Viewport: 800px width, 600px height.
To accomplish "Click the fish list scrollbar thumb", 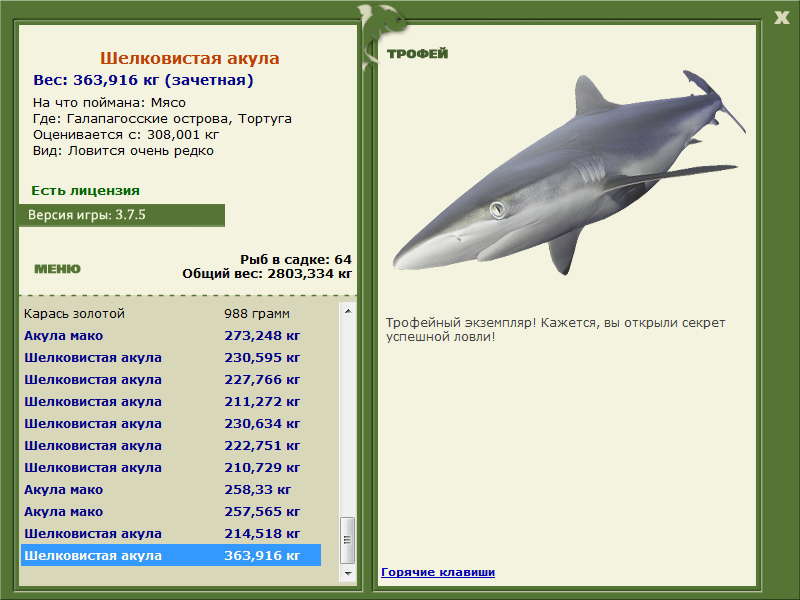I will click(347, 540).
